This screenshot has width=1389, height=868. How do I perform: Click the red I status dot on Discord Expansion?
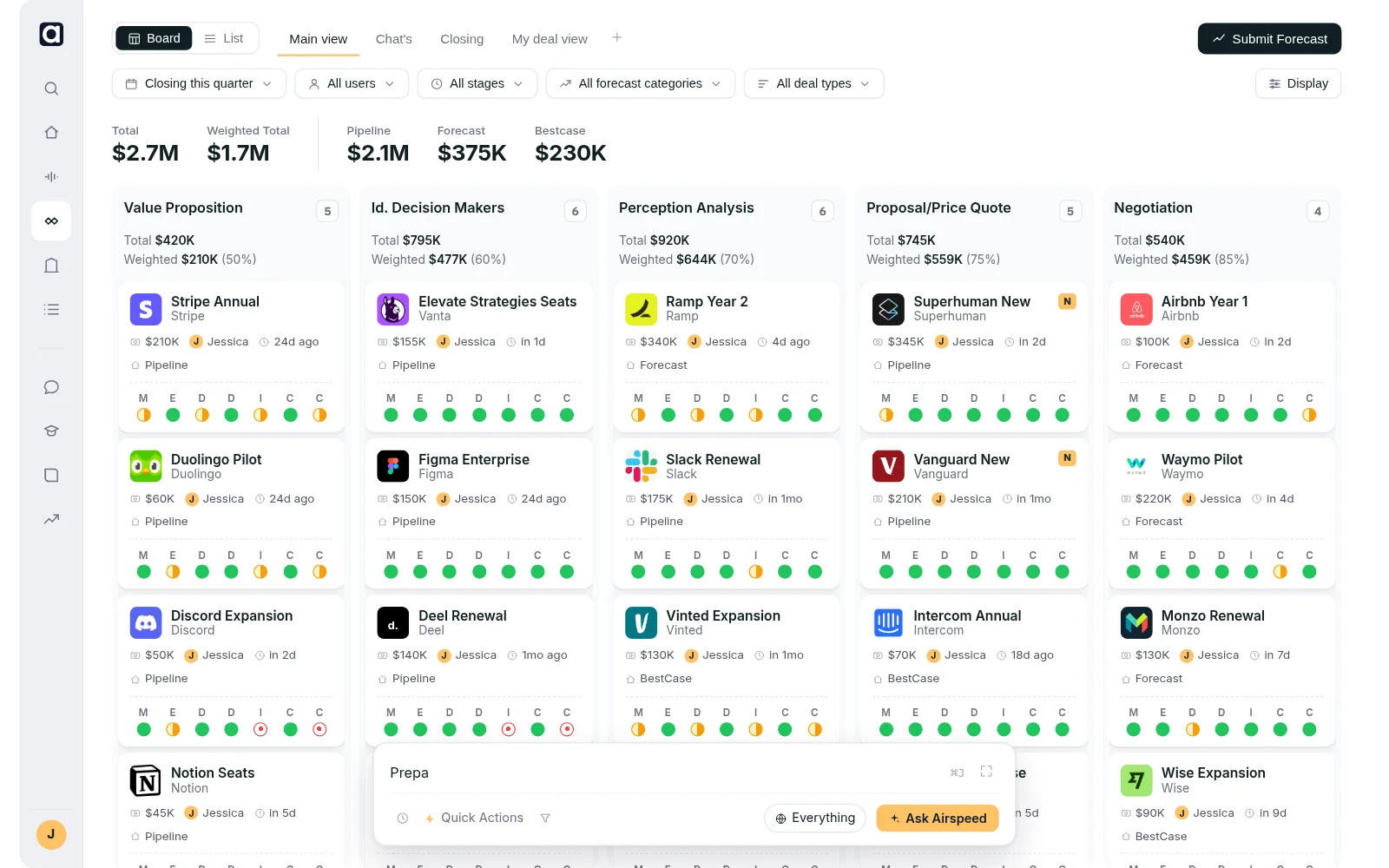point(260,729)
